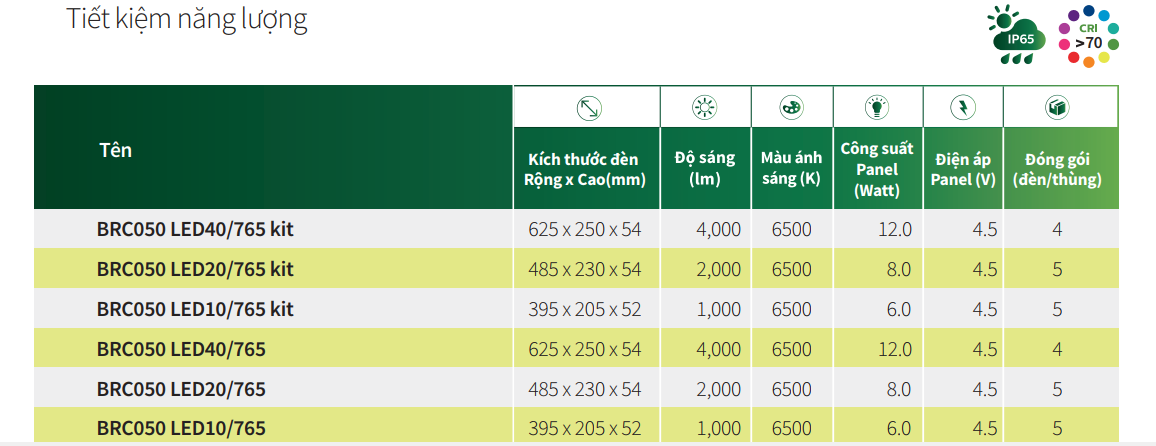Select the Độ sáng (lm) column header
Image resolution: width=1156 pixels, height=446 pixels.
pos(705,169)
